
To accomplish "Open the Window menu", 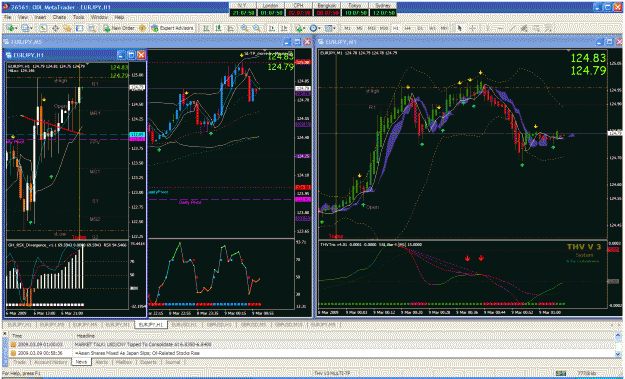I will tap(99, 18).
